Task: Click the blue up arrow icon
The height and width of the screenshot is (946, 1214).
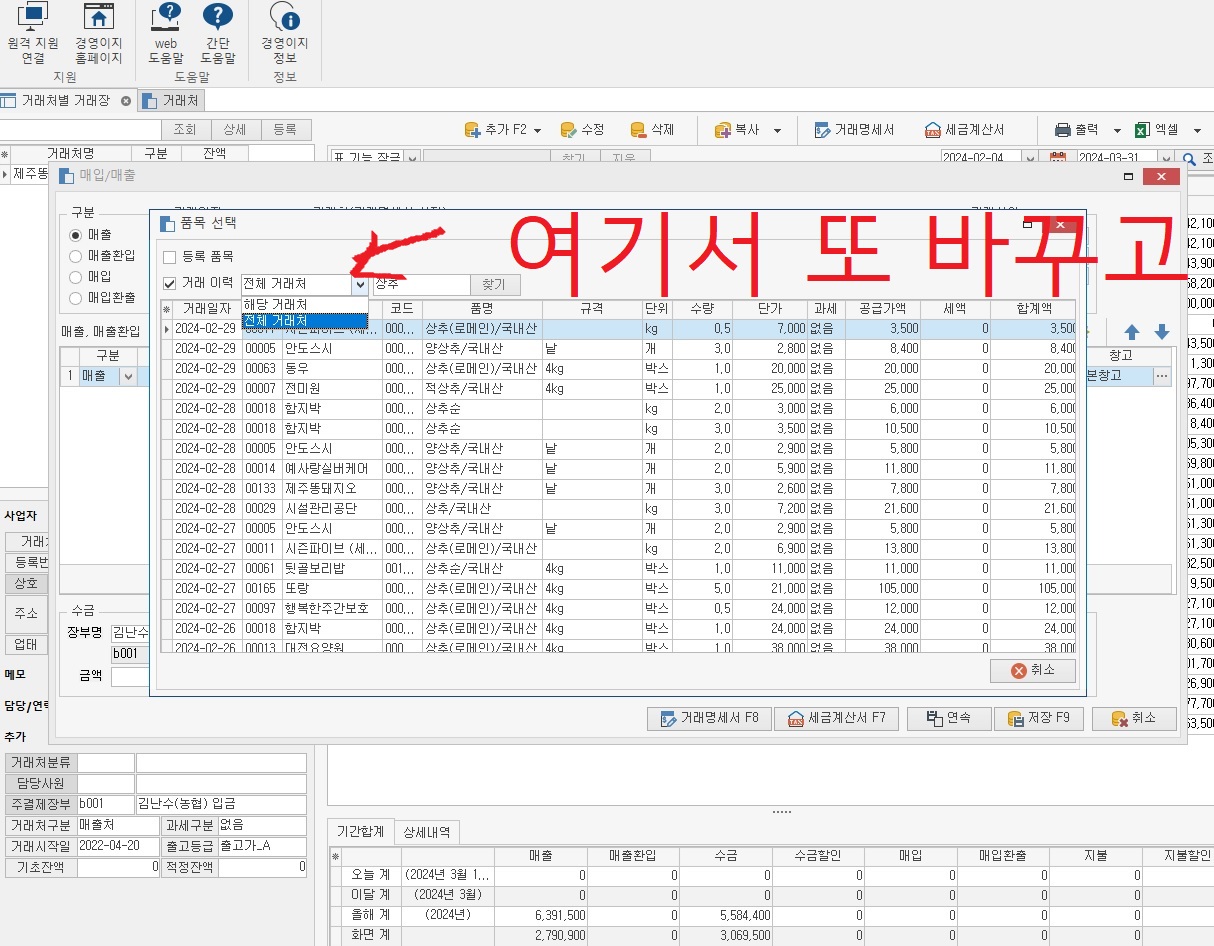Action: pos(1132,332)
